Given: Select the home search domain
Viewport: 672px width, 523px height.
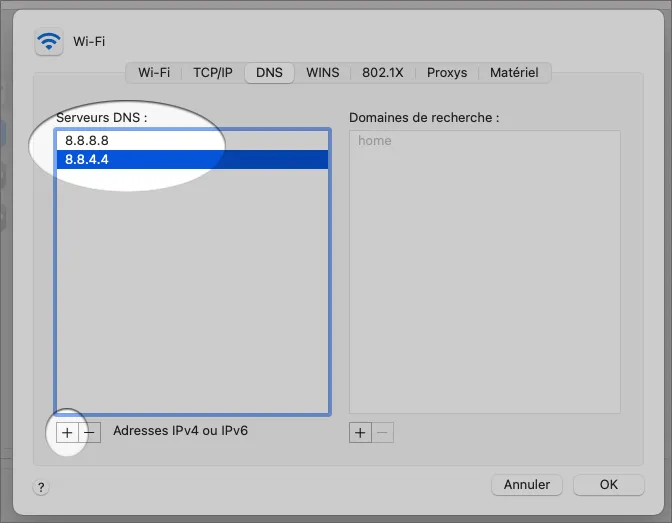Looking at the screenshot, I should tap(485, 141).
